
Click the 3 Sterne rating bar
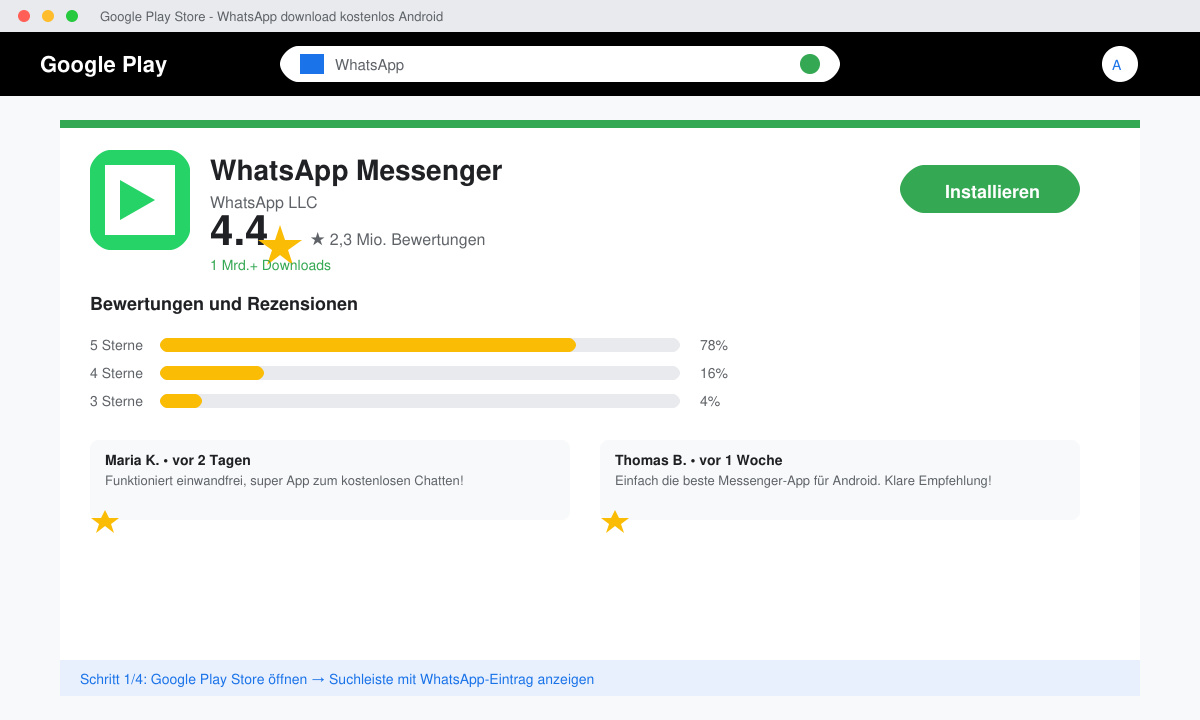point(420,401)
